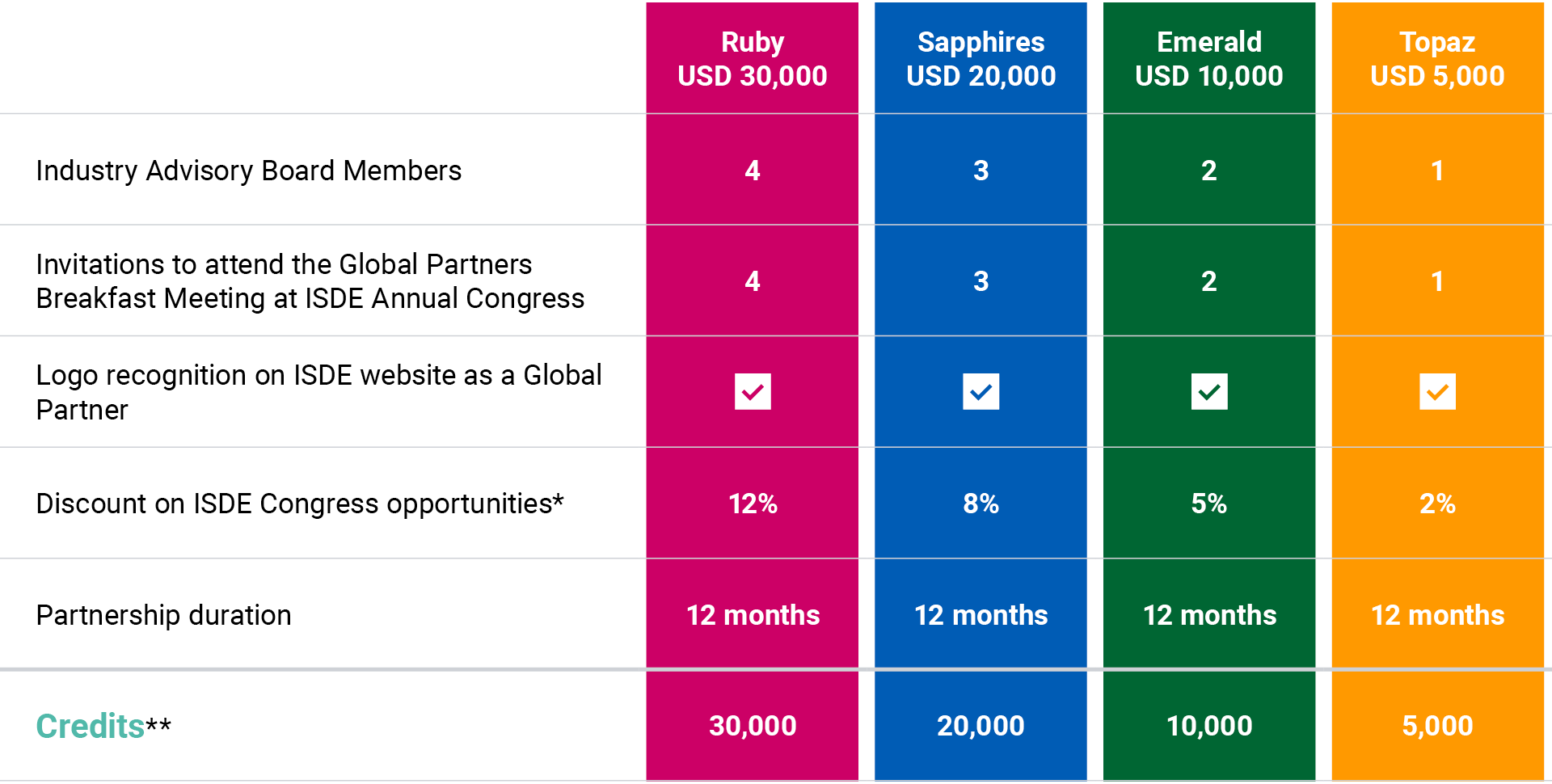Screen dimensions: 1552x784
Task: Click the Ruby column logo recognition checkmark
Action: click(753, 392)
